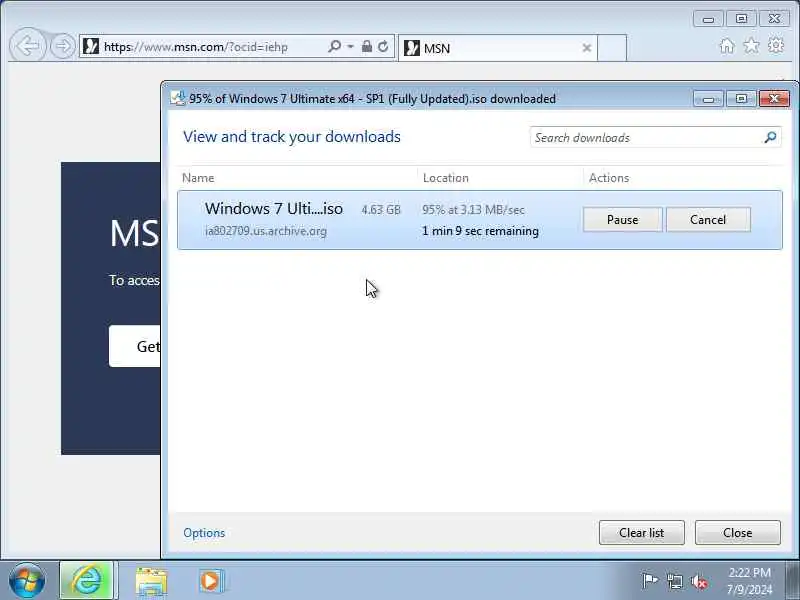Click the 4.63 GB file size

pos(381,210)
